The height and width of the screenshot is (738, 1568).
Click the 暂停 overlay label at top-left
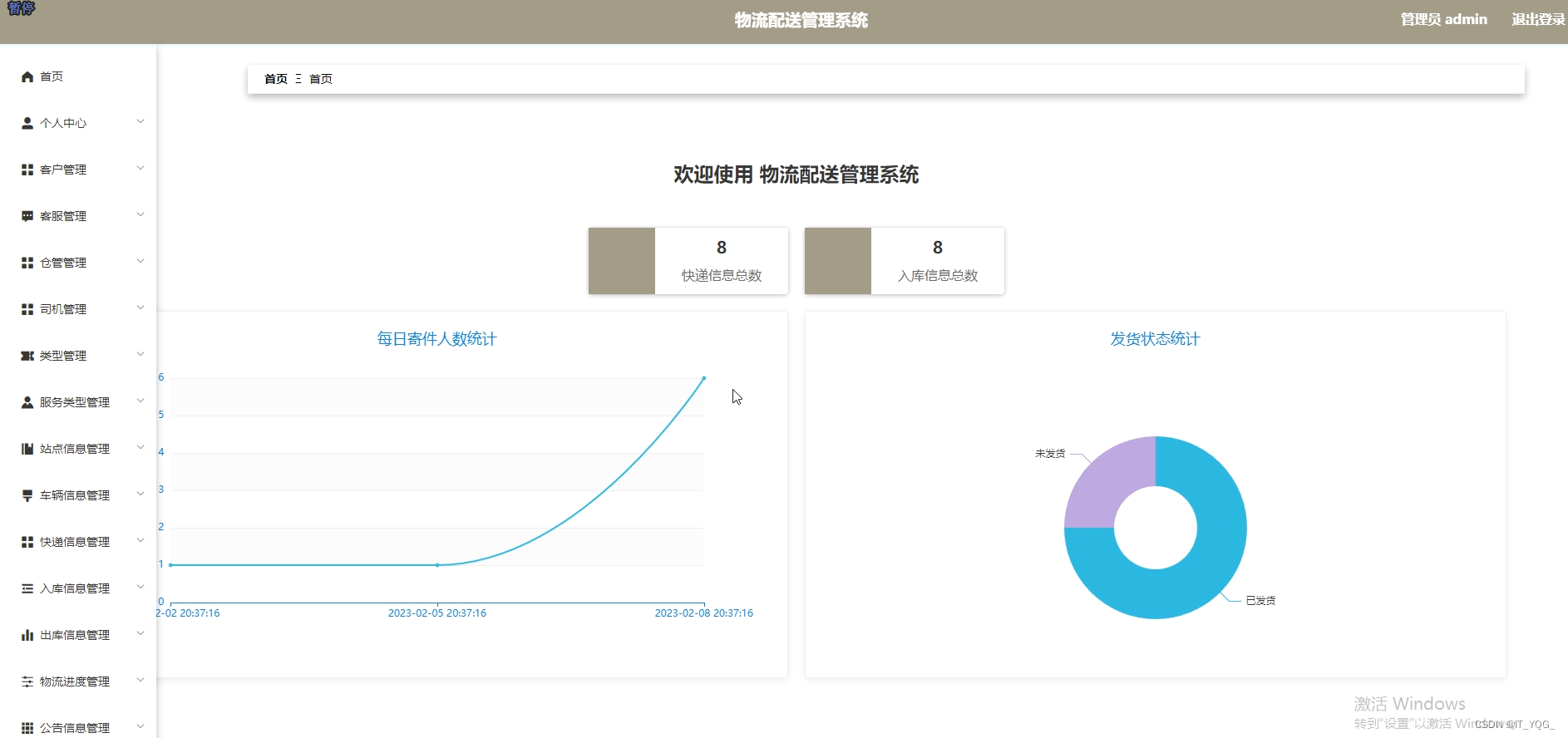click(21, 8)
